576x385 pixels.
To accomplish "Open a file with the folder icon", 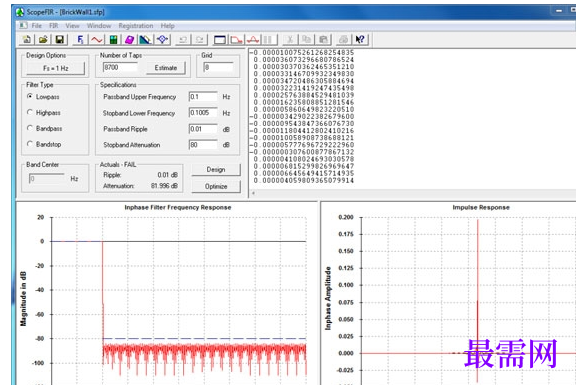I will [x=43, y=39].
